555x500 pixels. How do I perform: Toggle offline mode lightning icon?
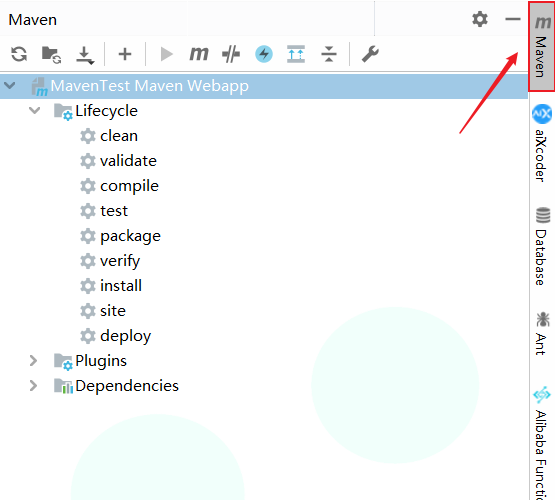(264, 54)
